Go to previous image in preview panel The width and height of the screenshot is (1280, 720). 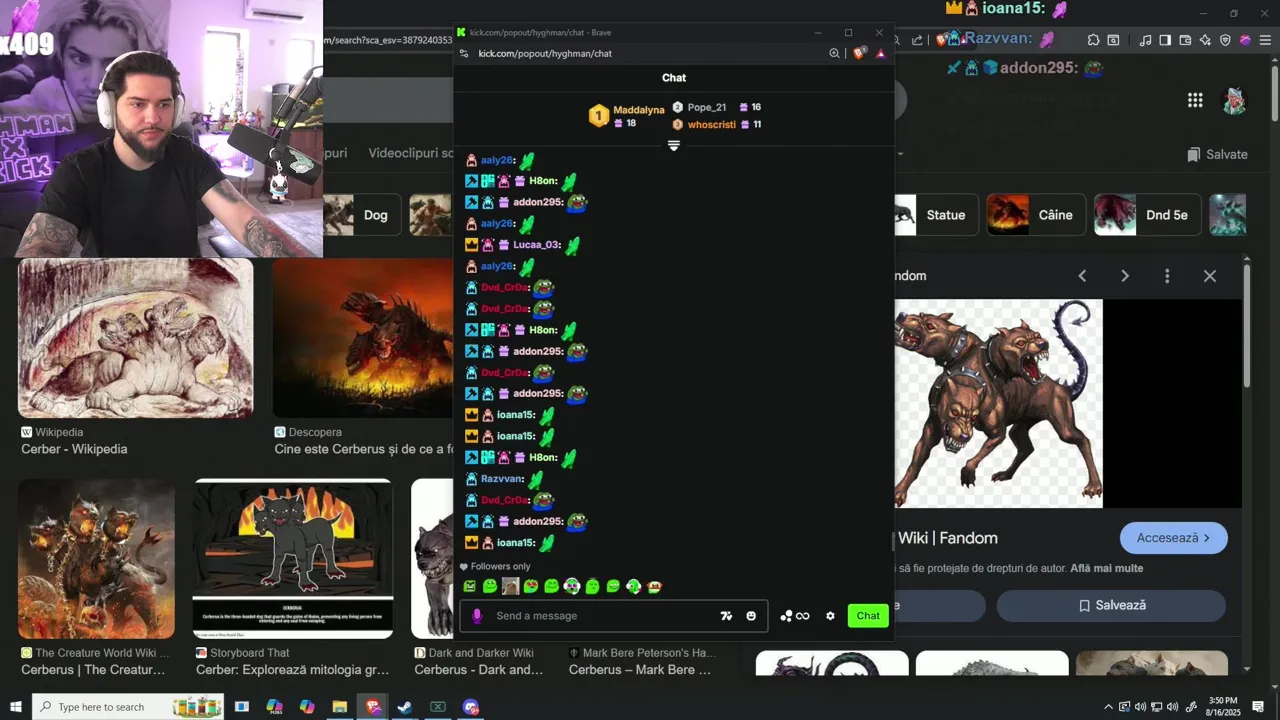tap(1082, 276)
